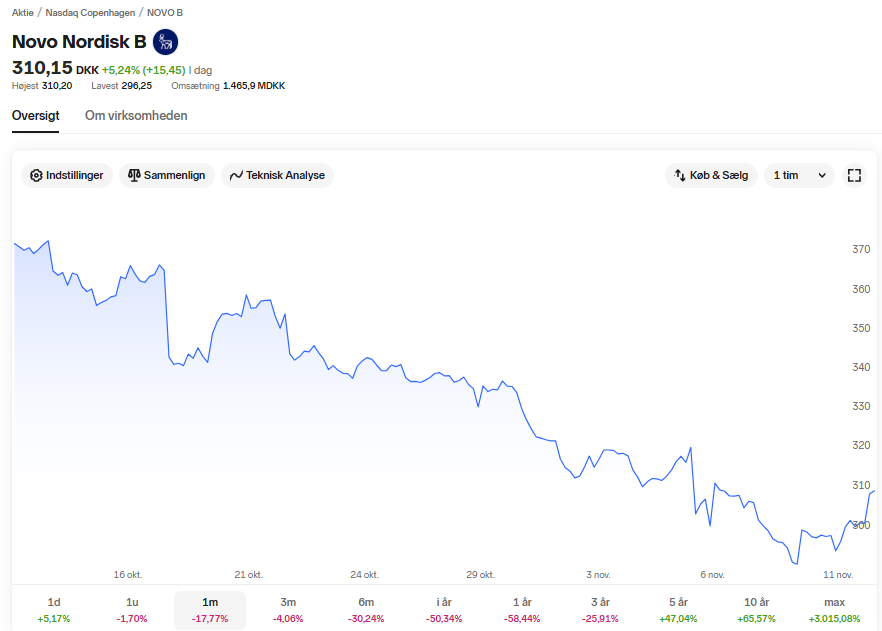Go to Nasdaq Copenhagen breadcrumb link
Screen dimensions: 882x631
click(x=90, y=12)
